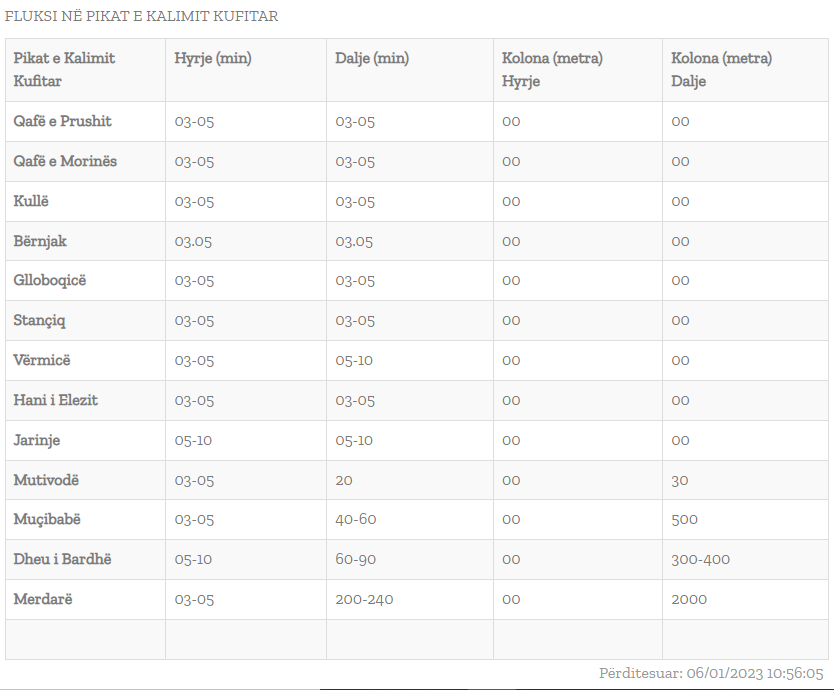Click the Dalje (min) column header
The image size is (834, 690).
(x=372, y=58)
